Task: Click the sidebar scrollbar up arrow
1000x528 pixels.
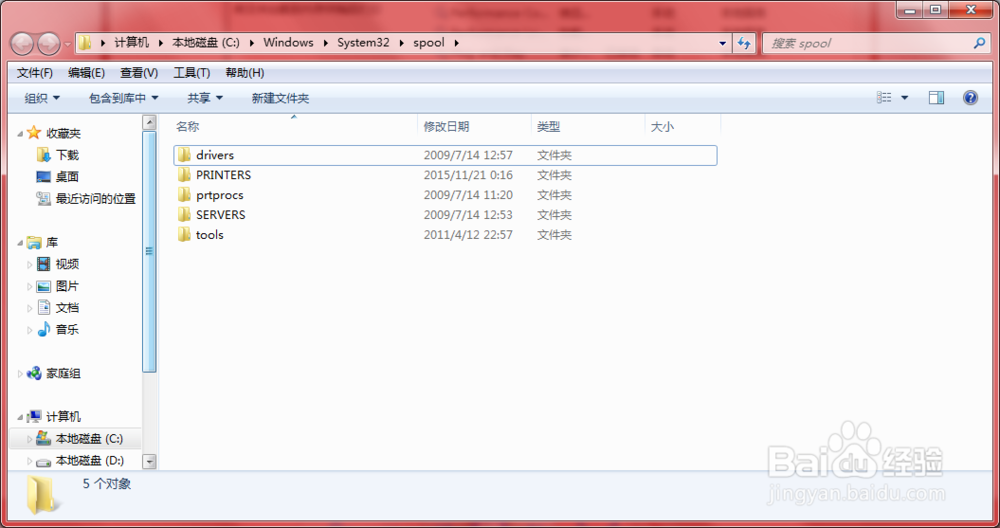Action: (x=149, y=121)
